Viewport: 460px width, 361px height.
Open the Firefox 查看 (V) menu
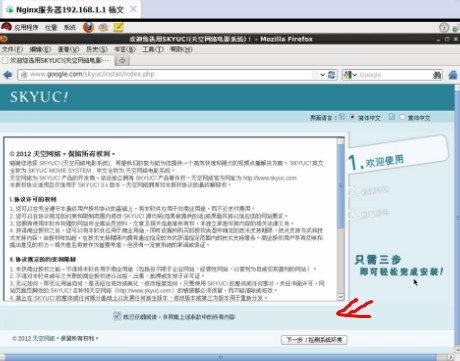point(68,49)
